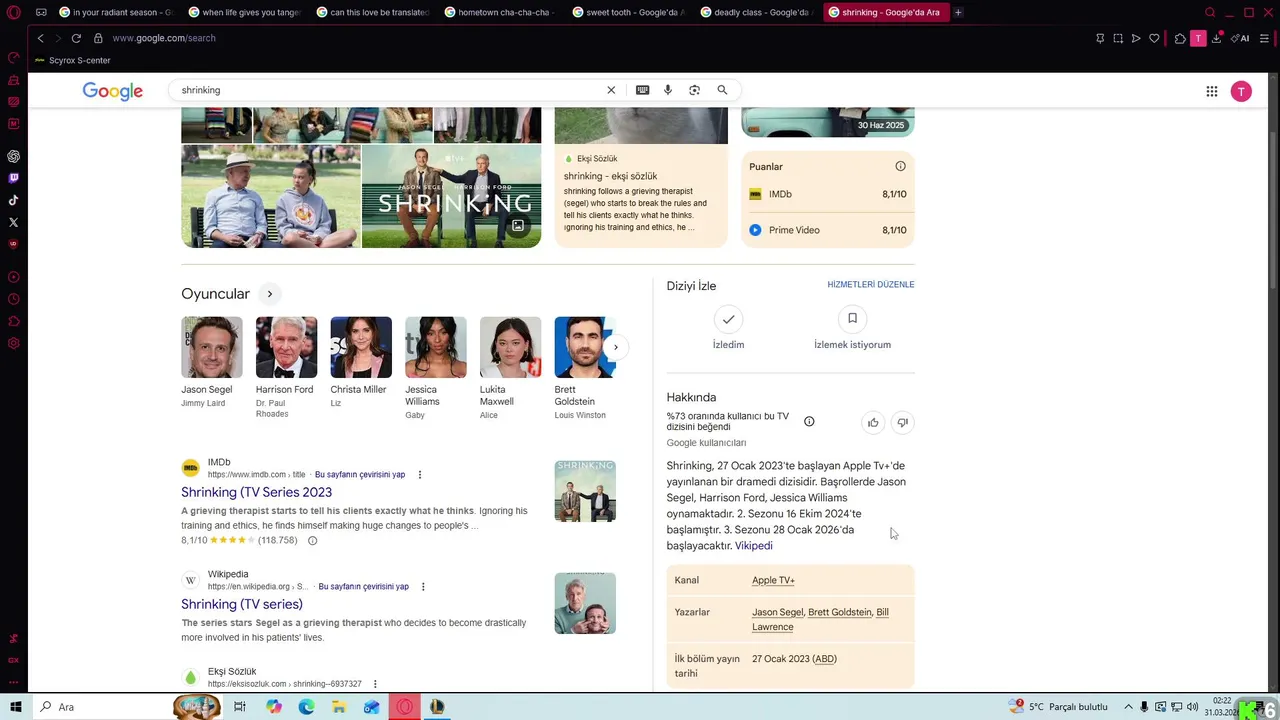The width and height of the screenshot is (1280, 720).
Task: Open the park bench scene image
Action: click(x=271, y=196)
